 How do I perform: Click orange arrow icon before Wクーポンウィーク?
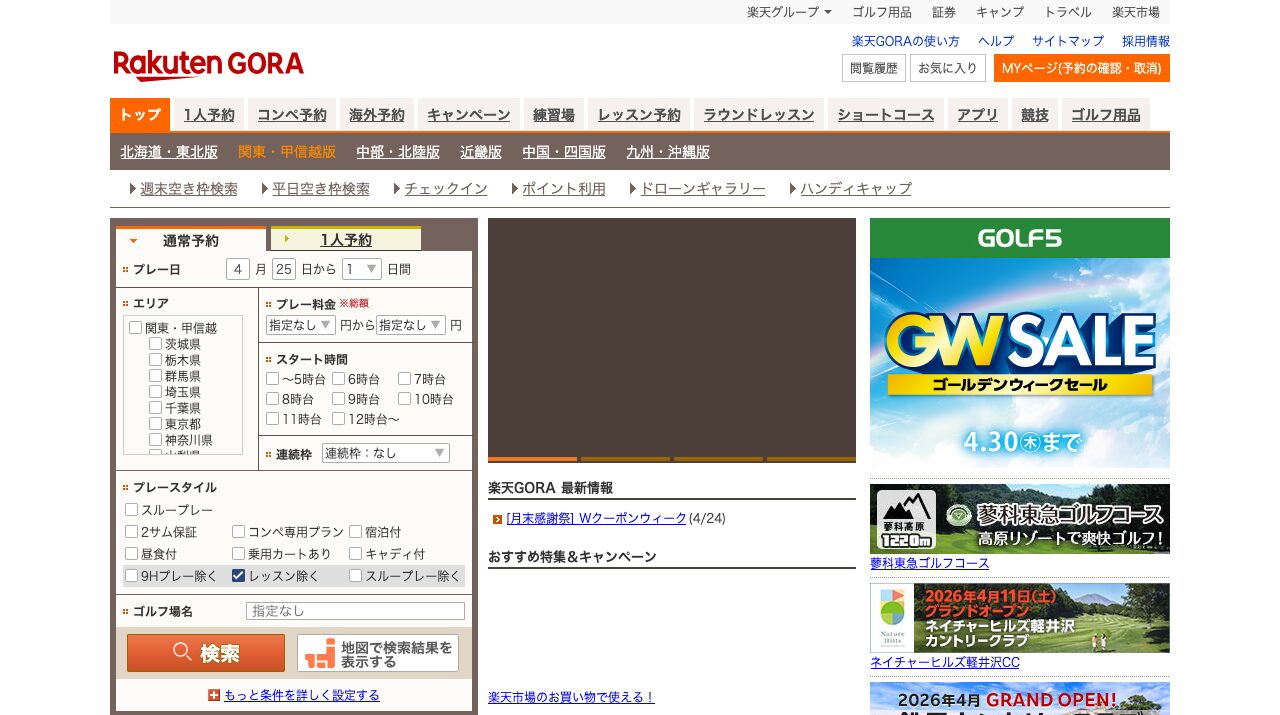point(497,519)
